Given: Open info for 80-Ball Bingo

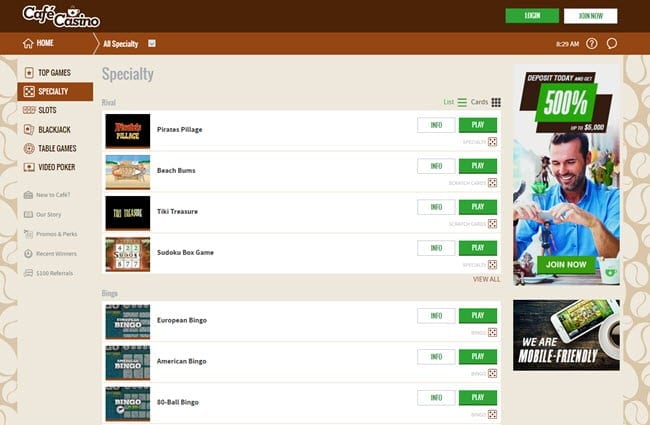Looking at the screenshot, I should coord(436,398).
